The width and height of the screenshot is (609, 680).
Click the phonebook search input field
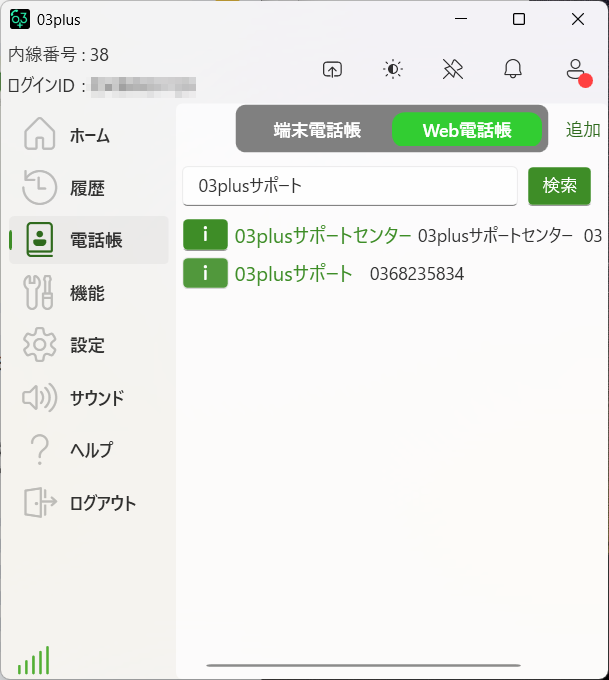[350, 186]
